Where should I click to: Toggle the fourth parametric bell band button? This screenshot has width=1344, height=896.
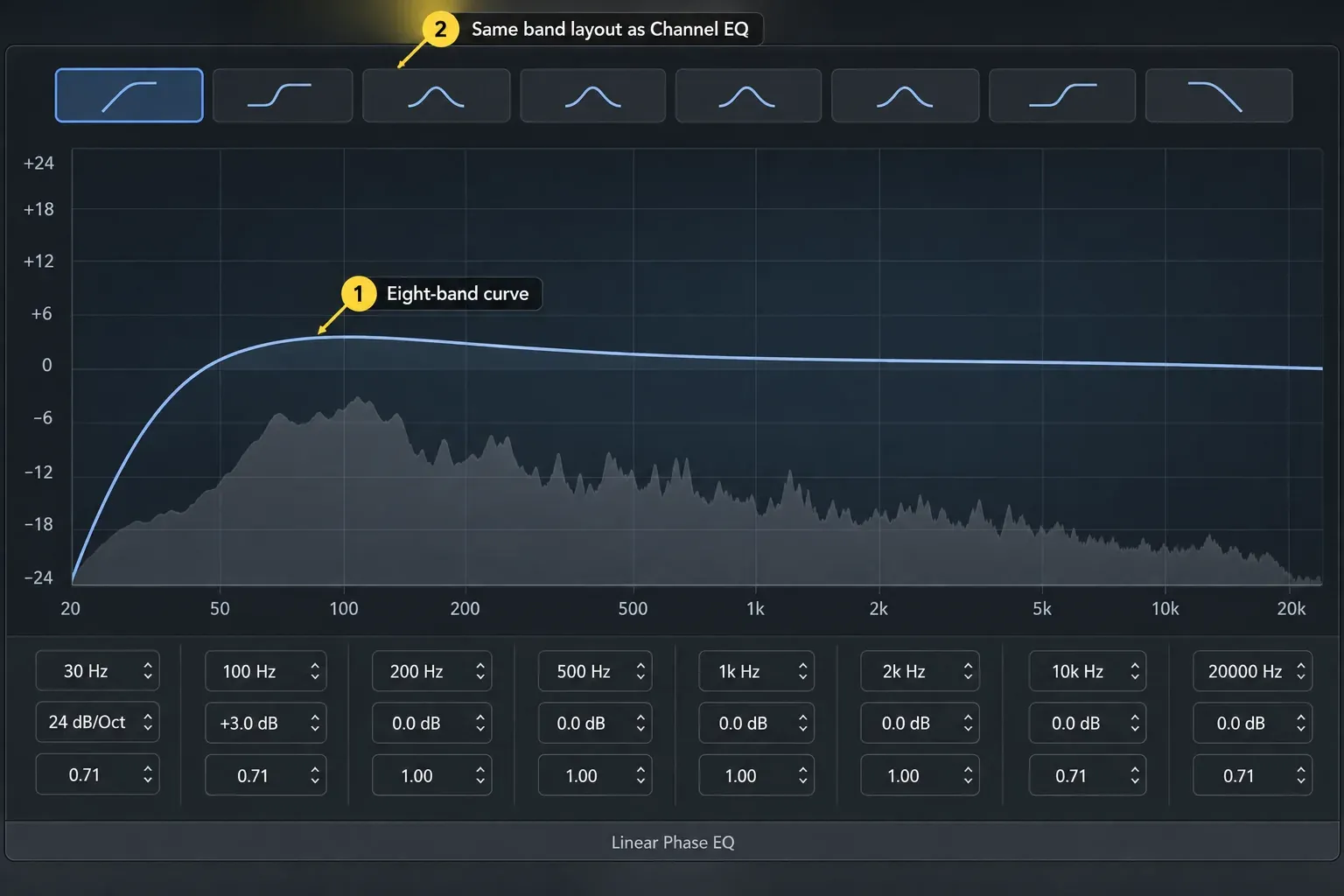point(905,95)
